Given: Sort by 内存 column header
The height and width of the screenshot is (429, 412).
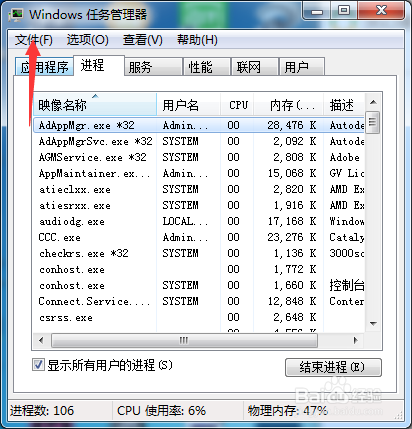Looking at the screenshot, I should coord(289,105).
